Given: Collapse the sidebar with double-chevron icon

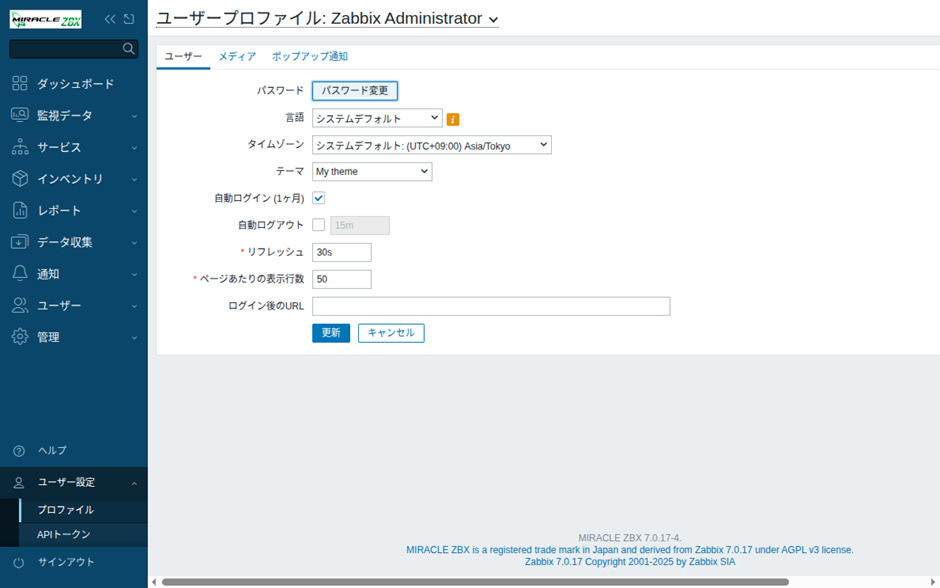Looking at the screenshot, I should pyautogui.click(x=110, y=19).
